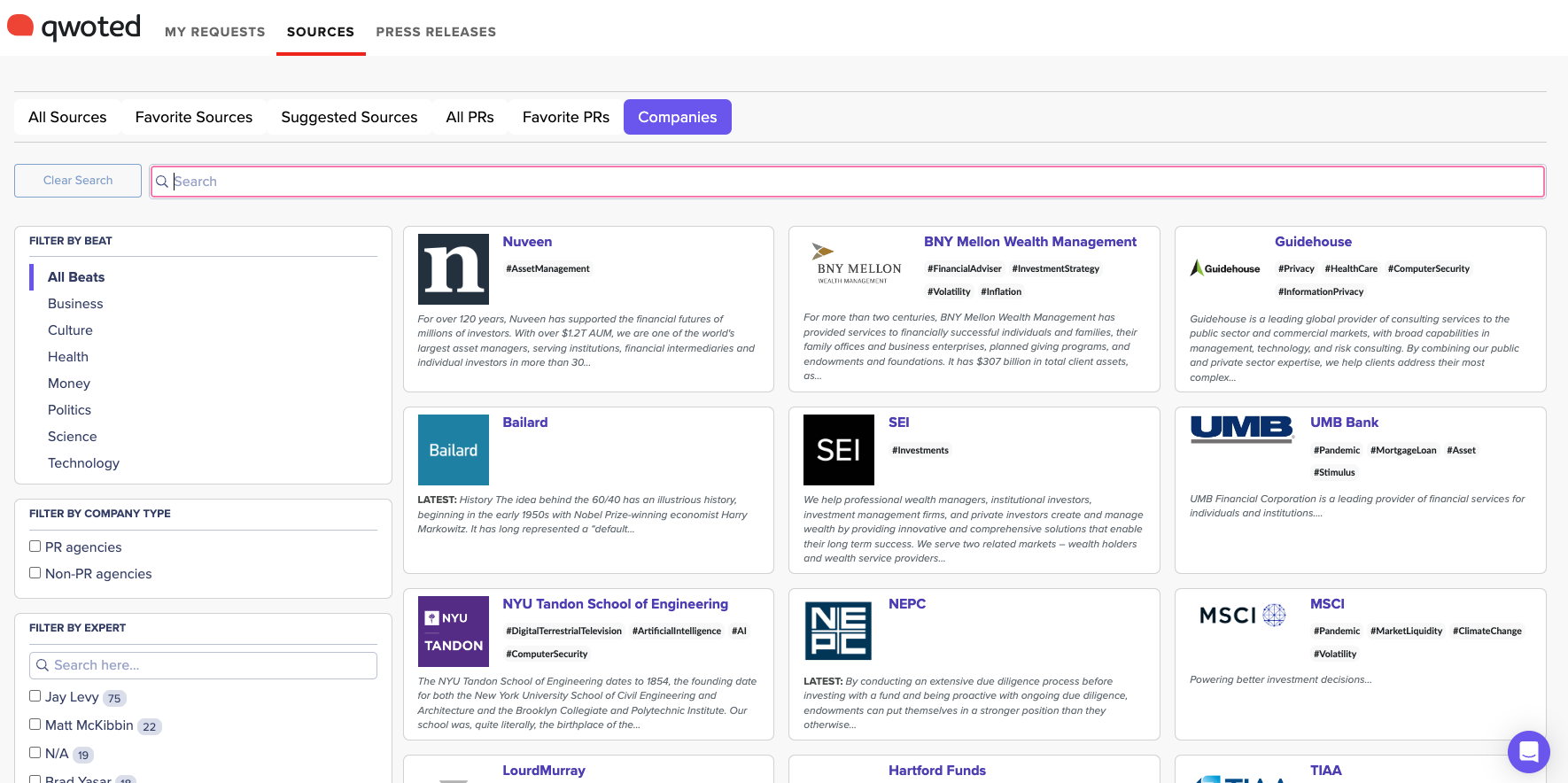
Task: Filter by the Money beat
Action: [69, 384]
